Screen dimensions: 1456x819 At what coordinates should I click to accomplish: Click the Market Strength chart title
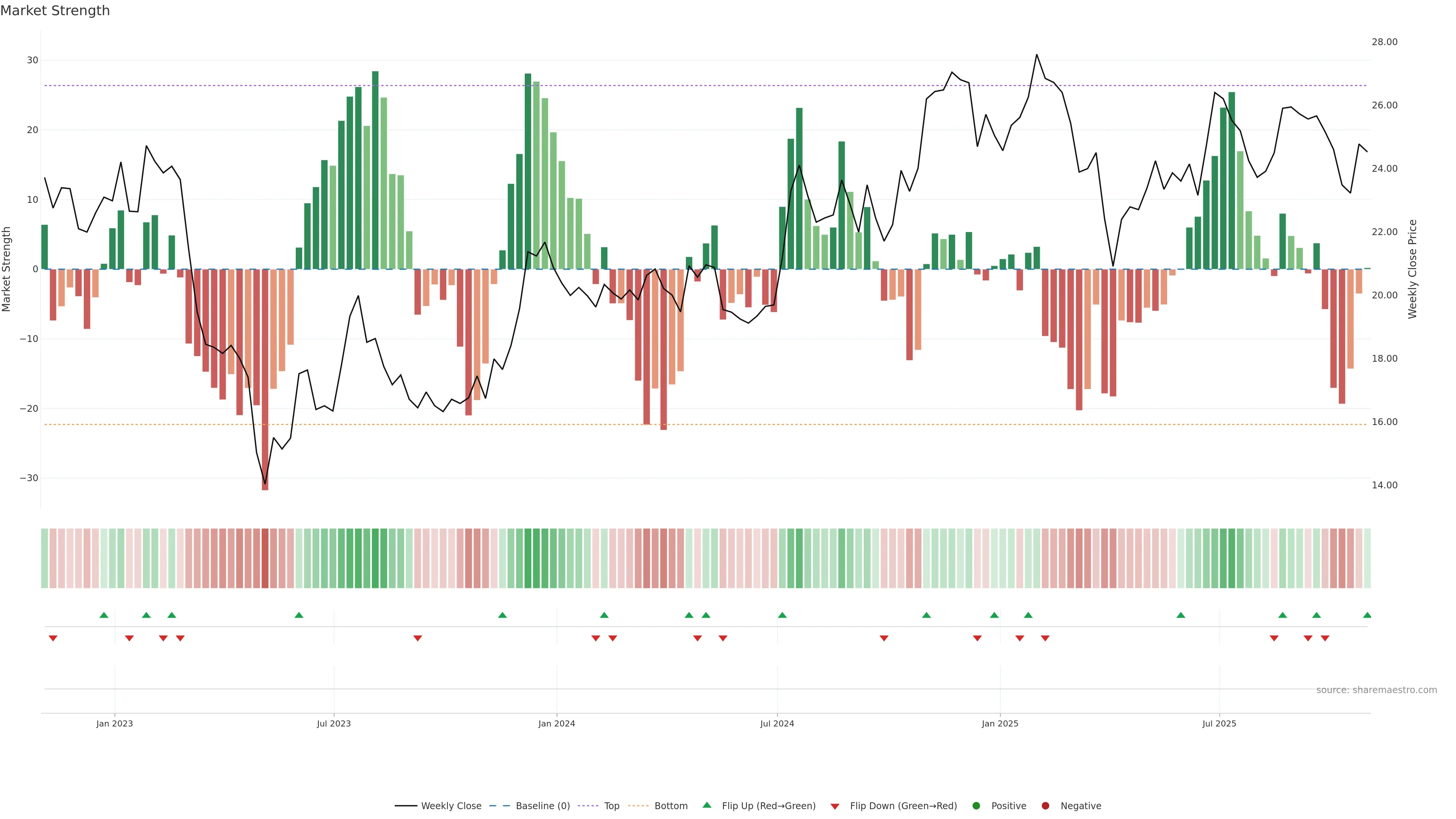(x=55, y=11)
